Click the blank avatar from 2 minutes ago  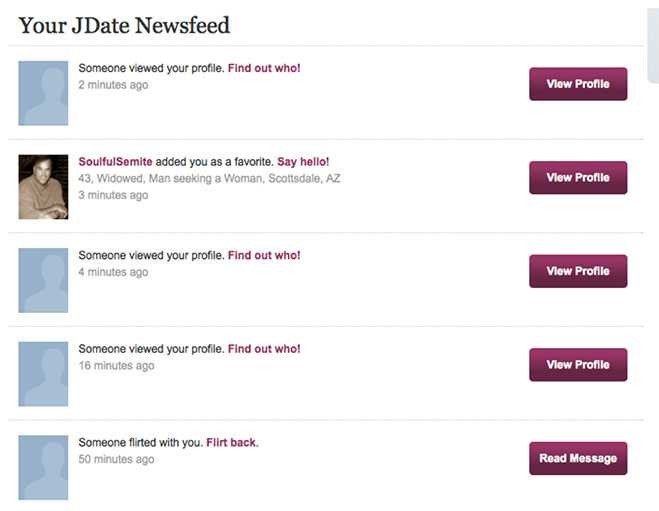coord(43,93)
